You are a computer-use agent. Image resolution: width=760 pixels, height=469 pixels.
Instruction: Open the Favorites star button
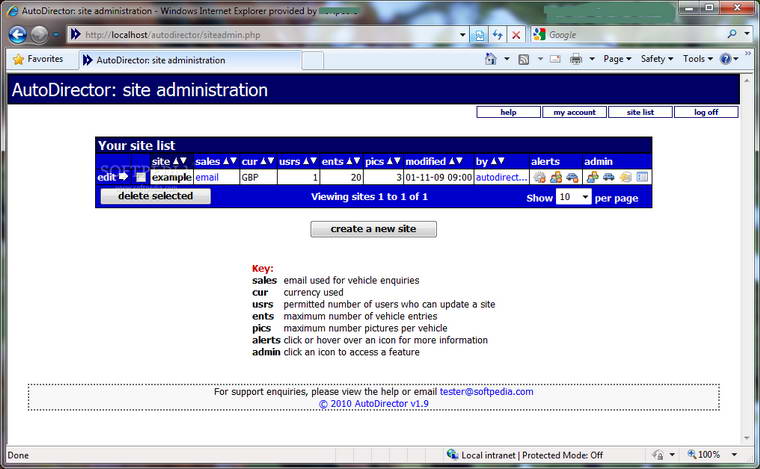(x=38, y=59)
